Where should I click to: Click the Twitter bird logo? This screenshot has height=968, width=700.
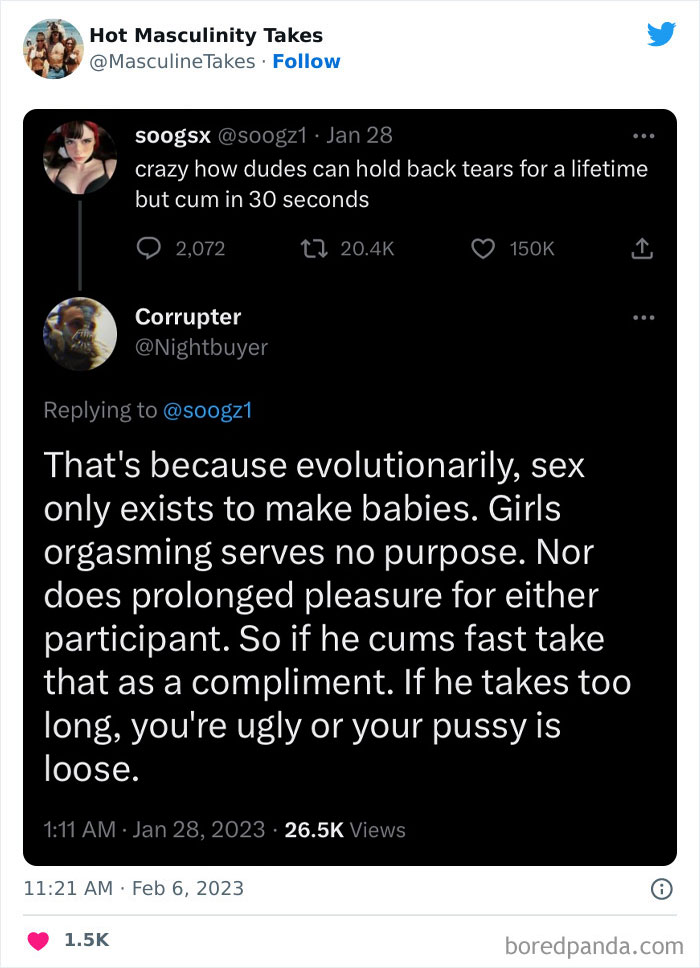tap(662, 34)
